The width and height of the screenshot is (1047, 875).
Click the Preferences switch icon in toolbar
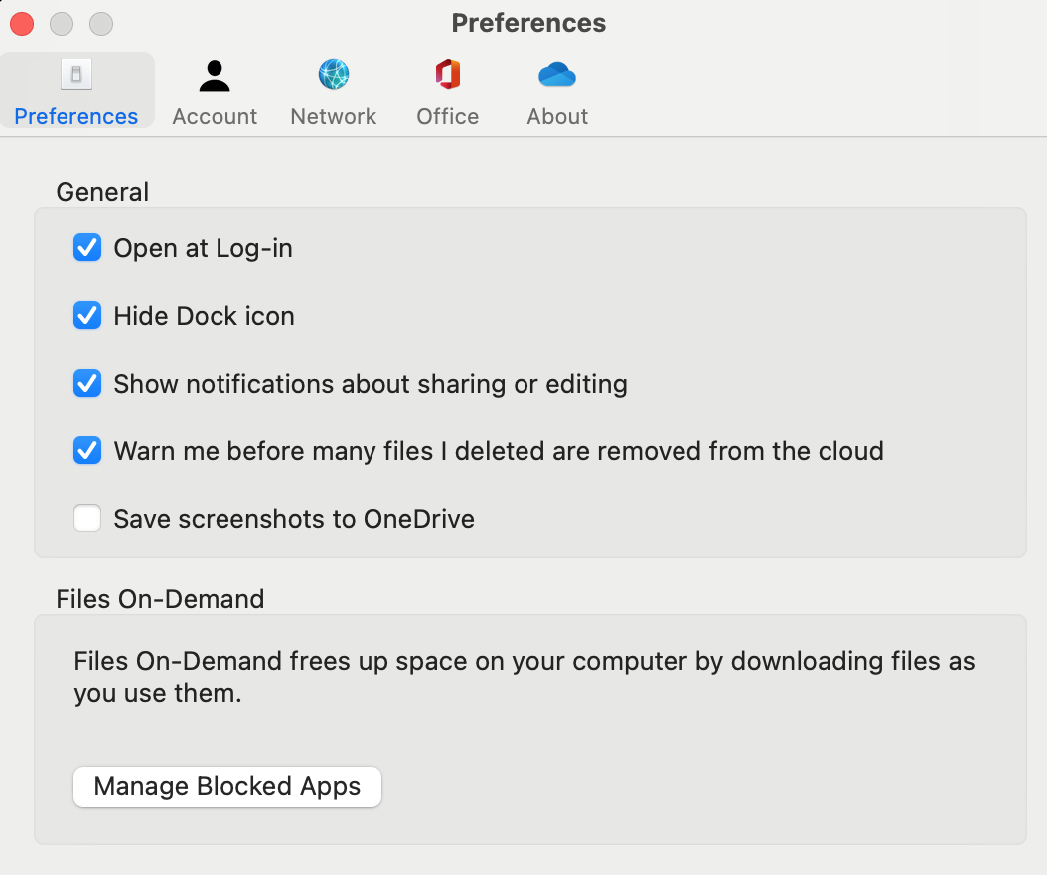(x=76, y=75)
